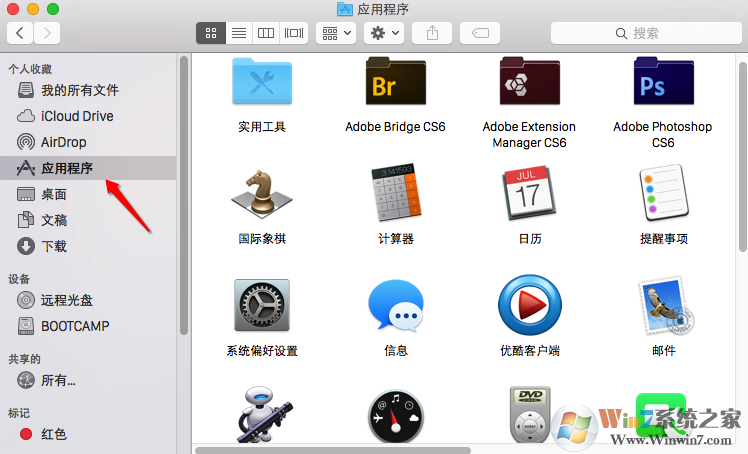Select the DVD Player app icon
The width and height of the screenshot is (748, 454).
(530, 414)
